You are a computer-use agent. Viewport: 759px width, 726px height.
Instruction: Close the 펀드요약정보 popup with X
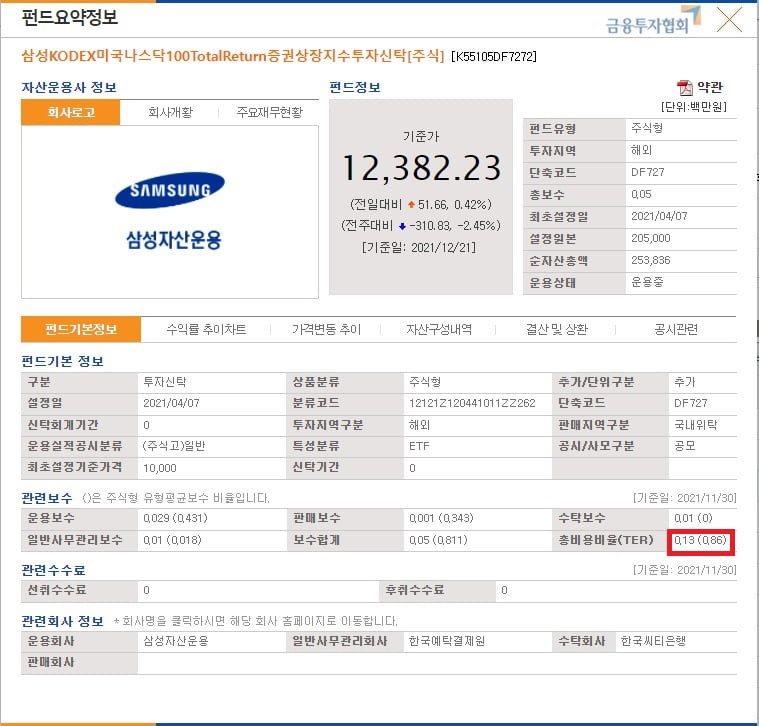click(729, 20)
